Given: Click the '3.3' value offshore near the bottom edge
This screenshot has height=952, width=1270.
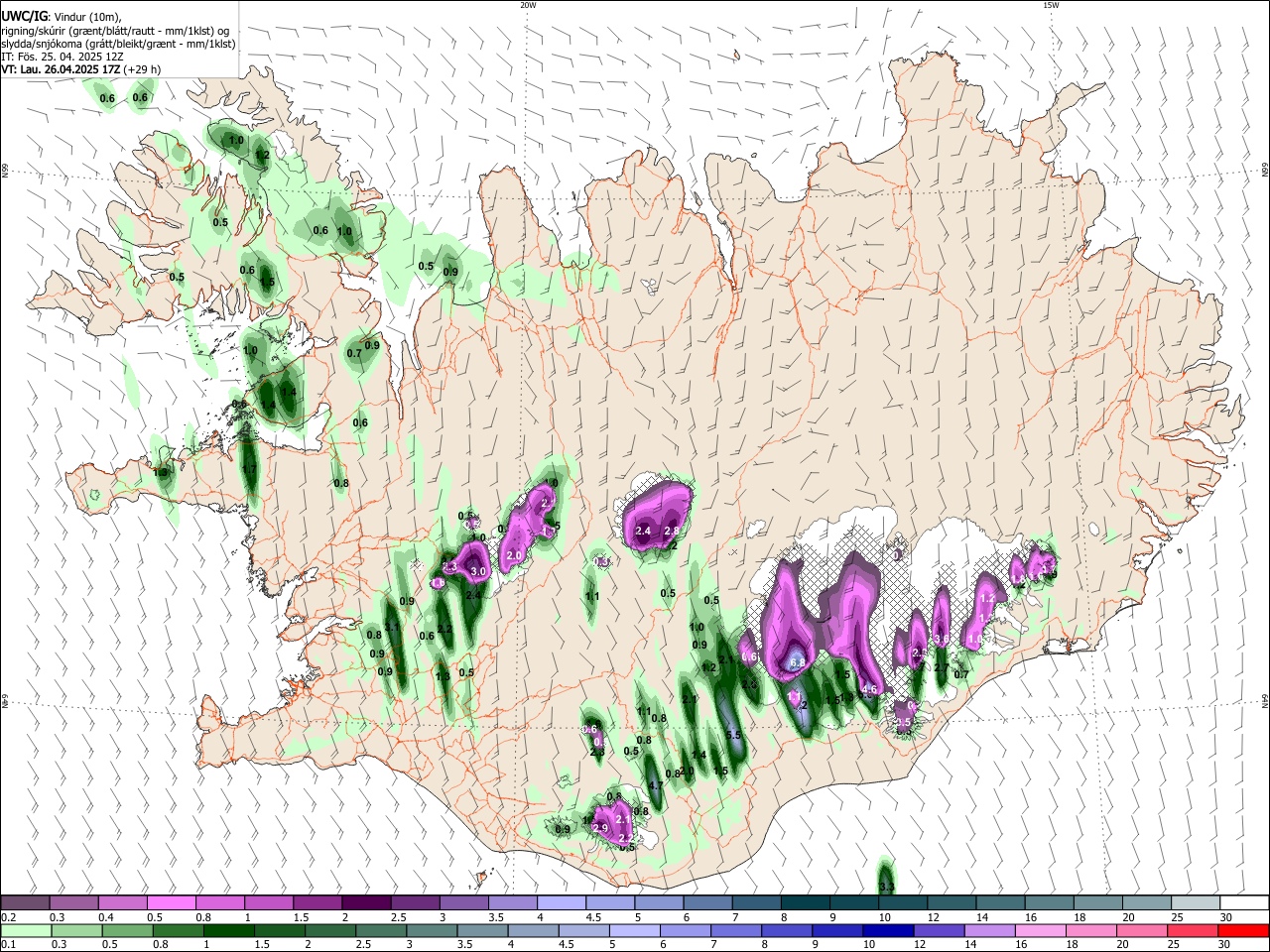Looking at the screenshot, I should [887, 886].
